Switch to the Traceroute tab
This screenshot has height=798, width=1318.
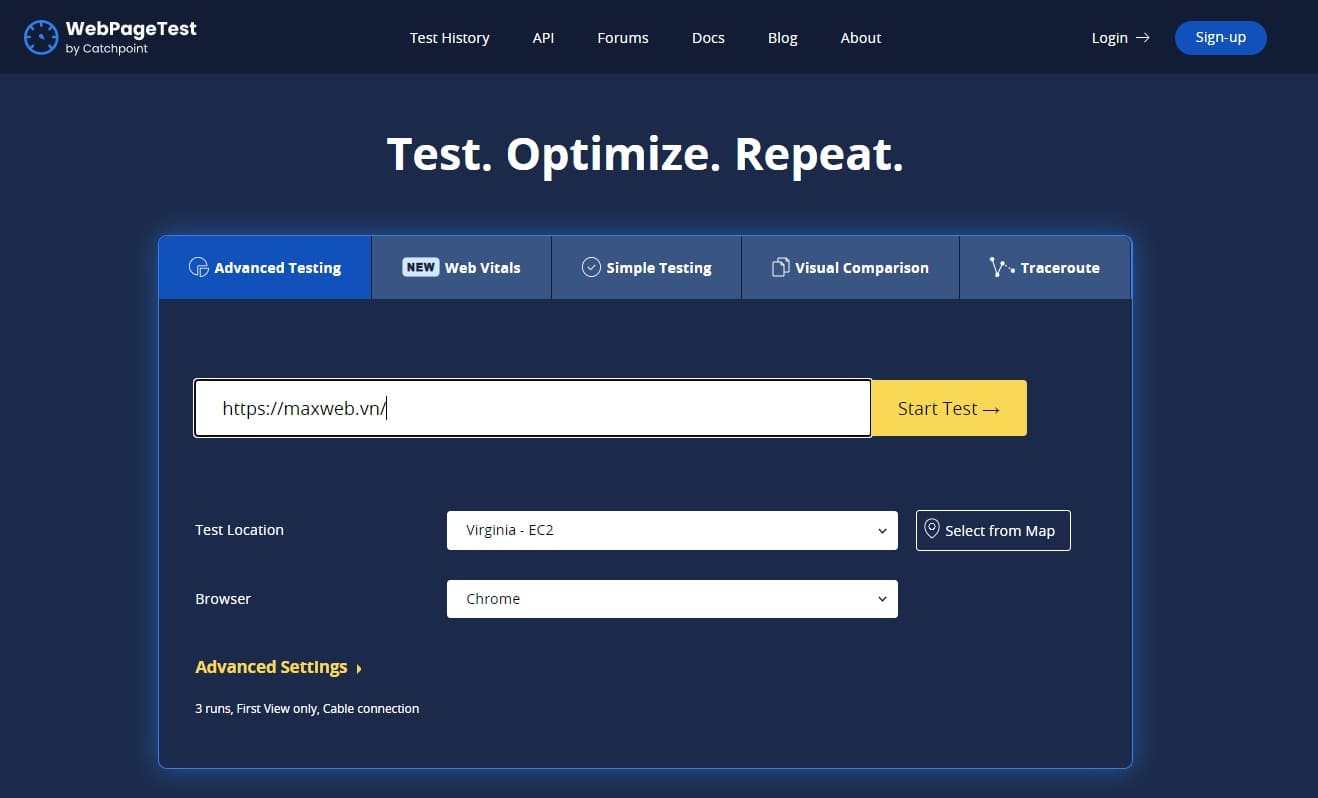[x=1045, y=267]
